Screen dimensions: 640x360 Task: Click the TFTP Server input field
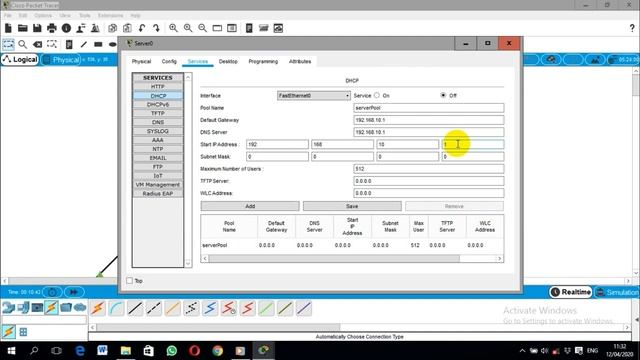tap(429, 181)
